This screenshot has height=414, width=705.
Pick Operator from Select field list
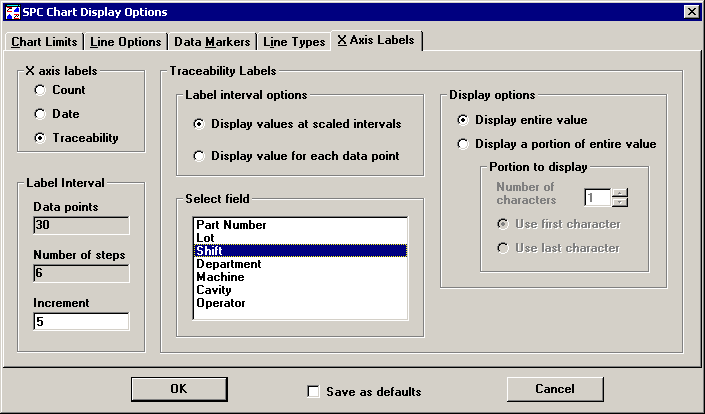221,303
